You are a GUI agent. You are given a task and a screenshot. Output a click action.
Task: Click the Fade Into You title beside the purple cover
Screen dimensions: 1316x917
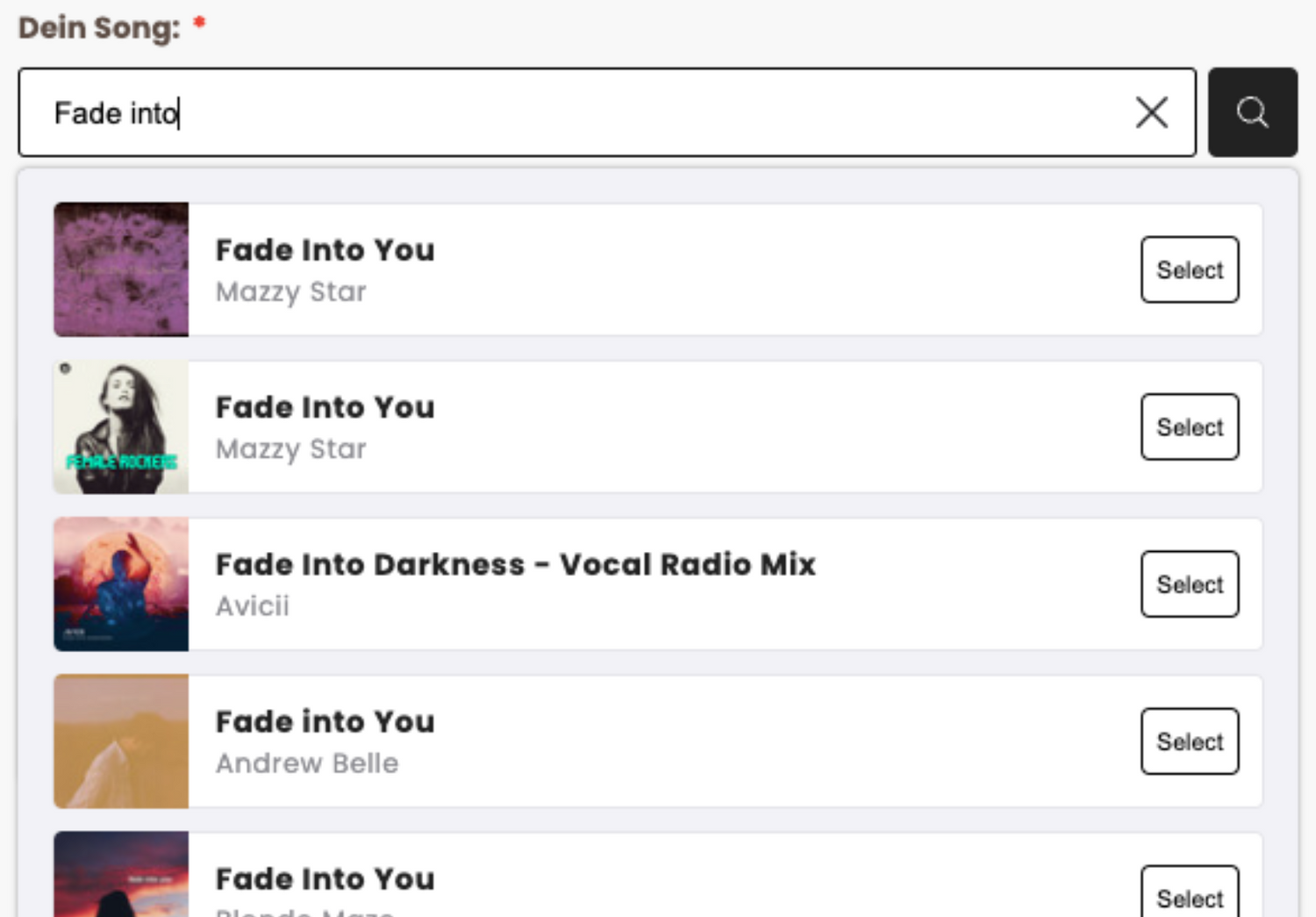pos(325,250)
